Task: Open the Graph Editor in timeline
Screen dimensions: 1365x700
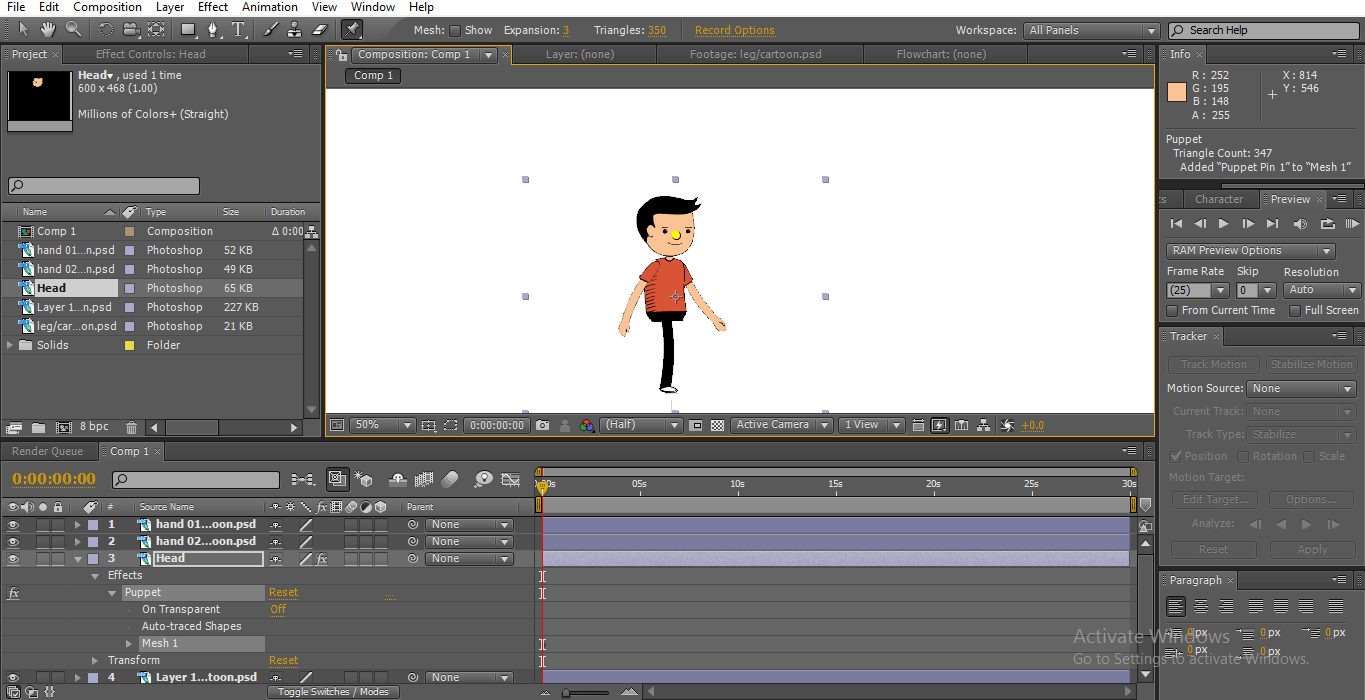Action: click(x=511, y=480)
